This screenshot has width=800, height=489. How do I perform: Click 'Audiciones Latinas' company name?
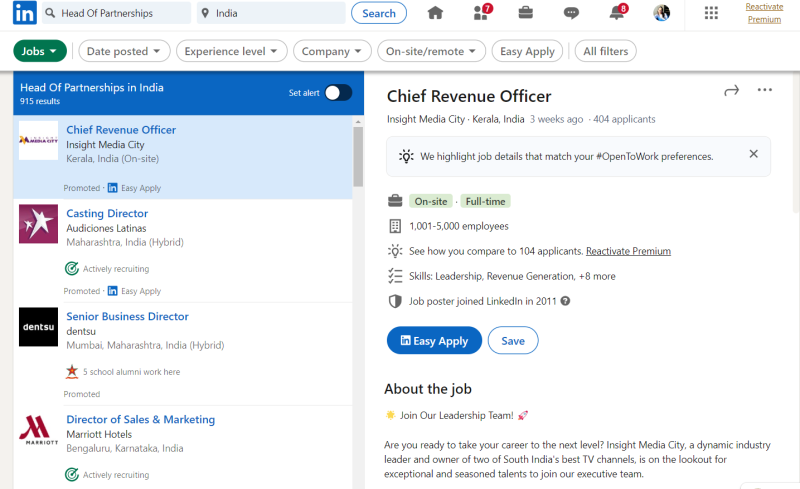click(106, 228)
